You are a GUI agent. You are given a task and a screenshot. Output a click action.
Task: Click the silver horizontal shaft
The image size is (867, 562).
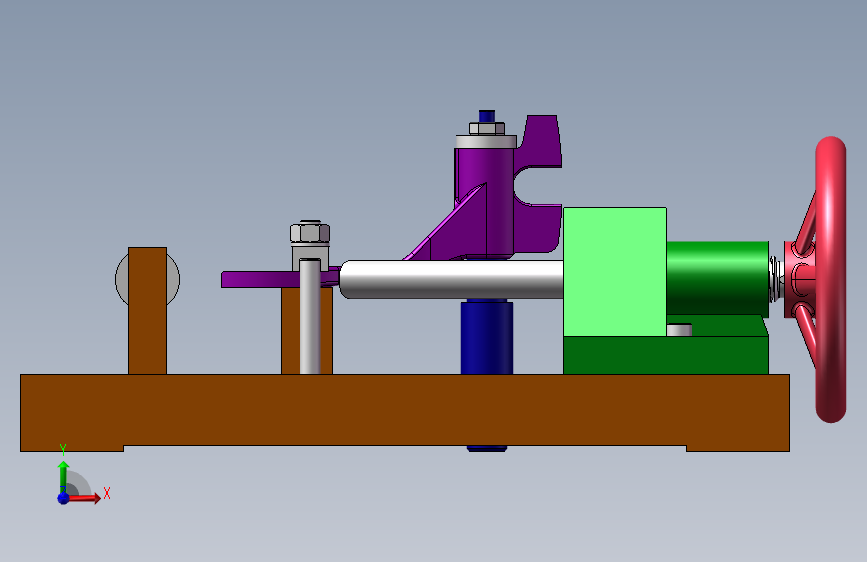point(452,279)
